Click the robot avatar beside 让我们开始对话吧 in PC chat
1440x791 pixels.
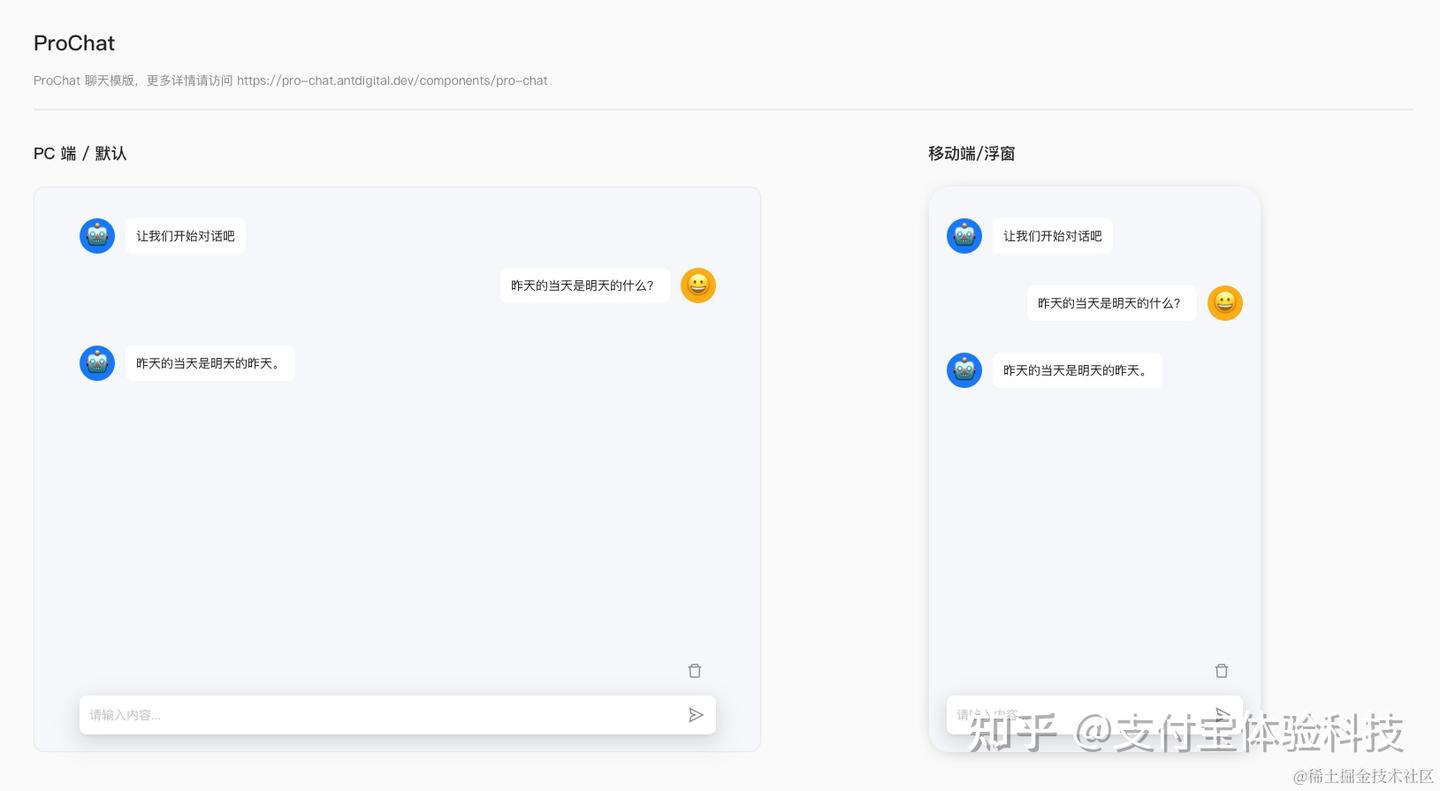pyautogui.click(x=97, y=235)
